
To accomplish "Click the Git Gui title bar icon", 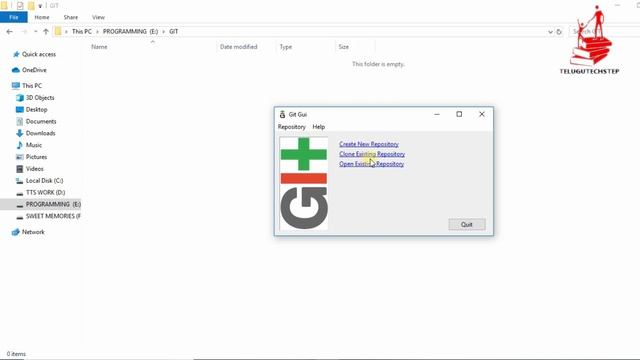I will (282, 114).
